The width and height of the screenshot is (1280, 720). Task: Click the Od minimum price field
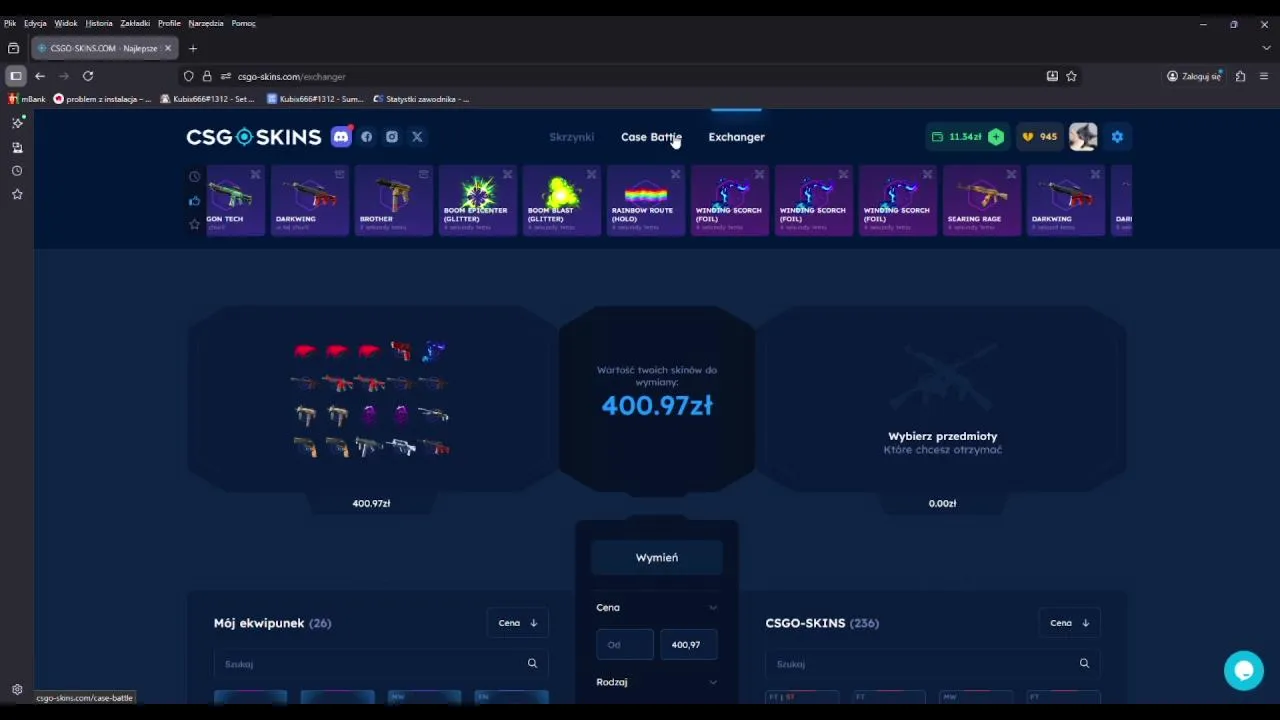tap(625, 645)
